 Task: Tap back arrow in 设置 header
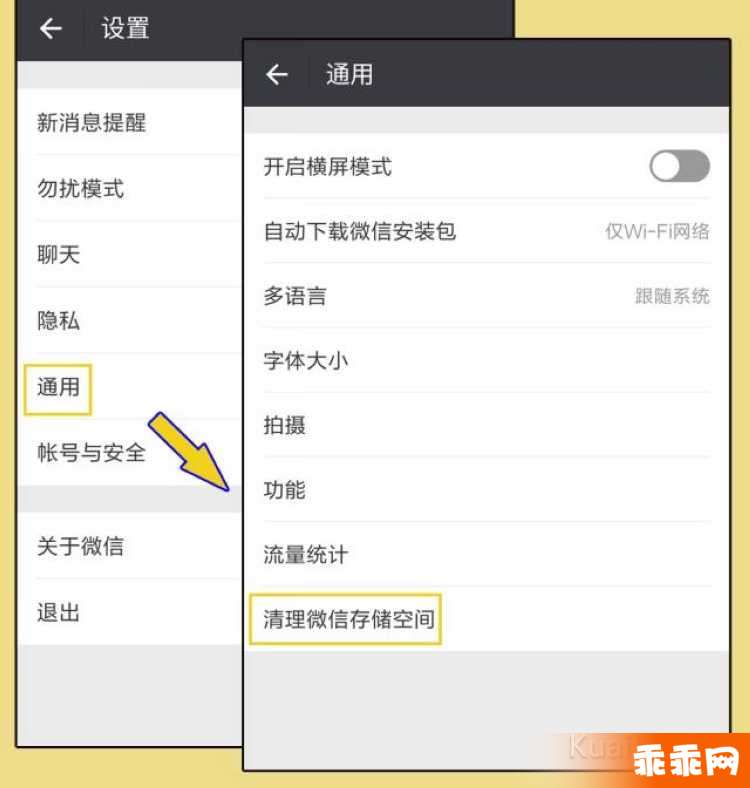51,28
